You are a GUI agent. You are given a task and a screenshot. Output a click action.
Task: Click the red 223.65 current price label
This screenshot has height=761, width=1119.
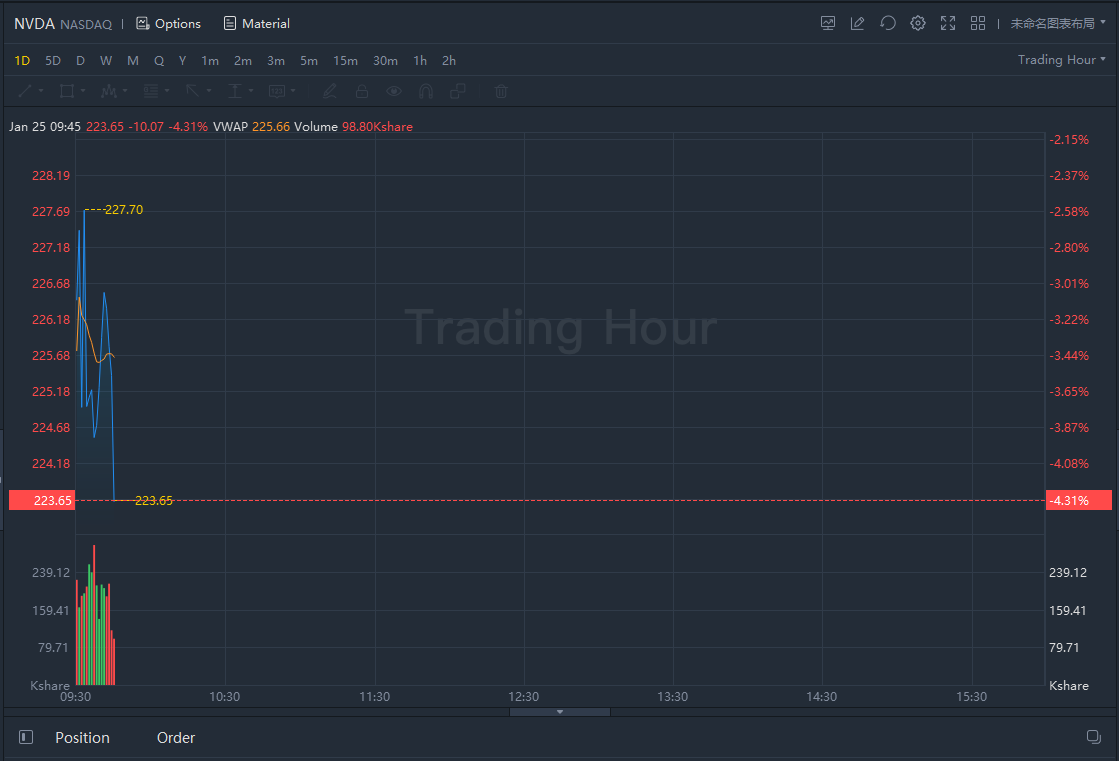tap(42, 500)
